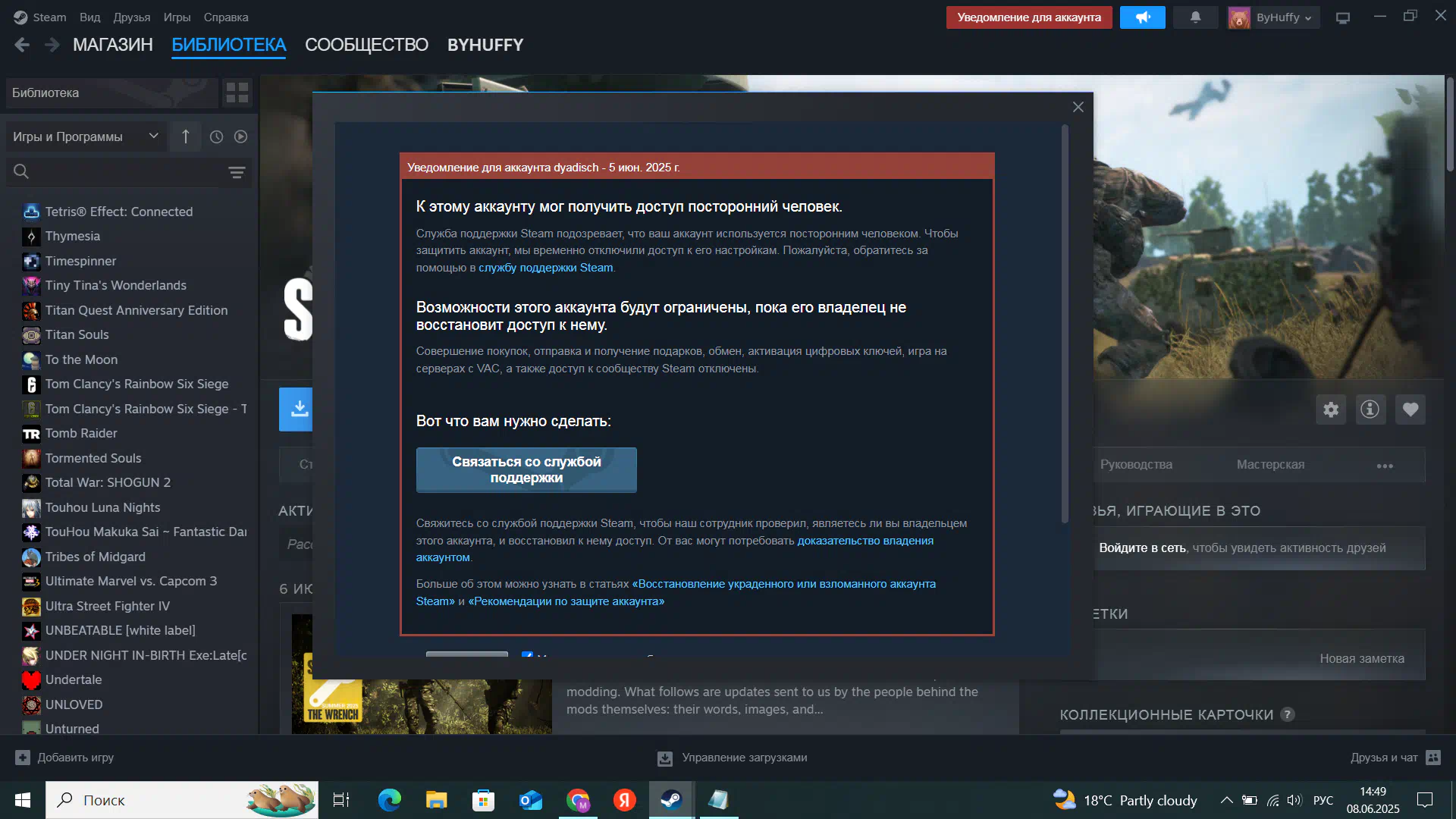Filter ready-to-play games icon
1456x819 pixels.
coord(240,136)
